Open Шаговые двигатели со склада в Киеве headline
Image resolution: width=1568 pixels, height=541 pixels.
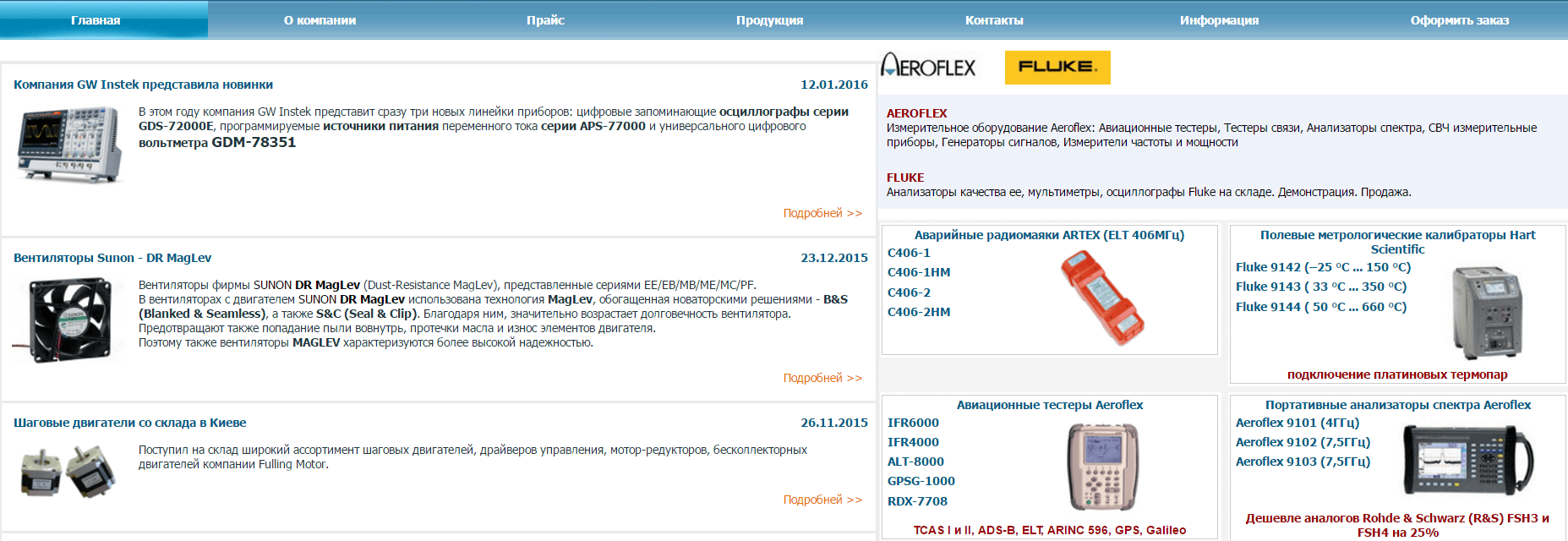[x=130, y=423]
